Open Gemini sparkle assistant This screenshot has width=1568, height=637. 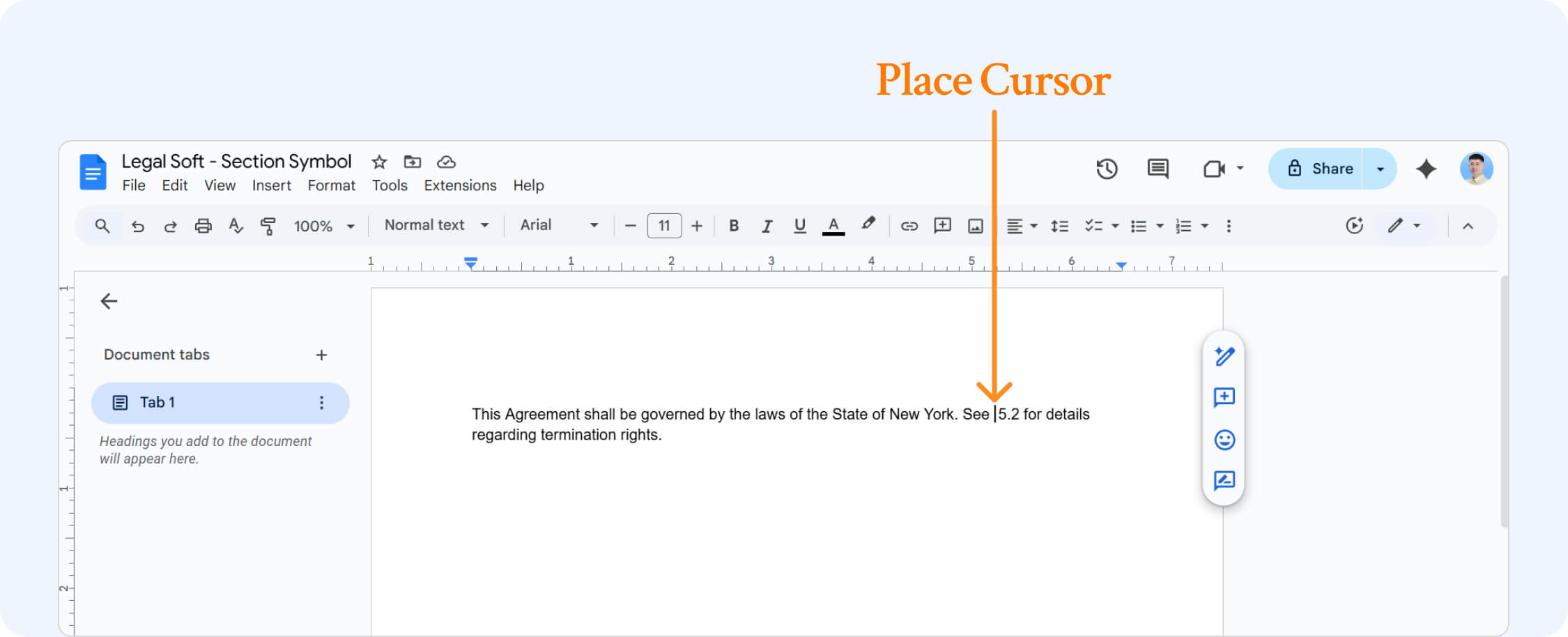[1427, 169]
